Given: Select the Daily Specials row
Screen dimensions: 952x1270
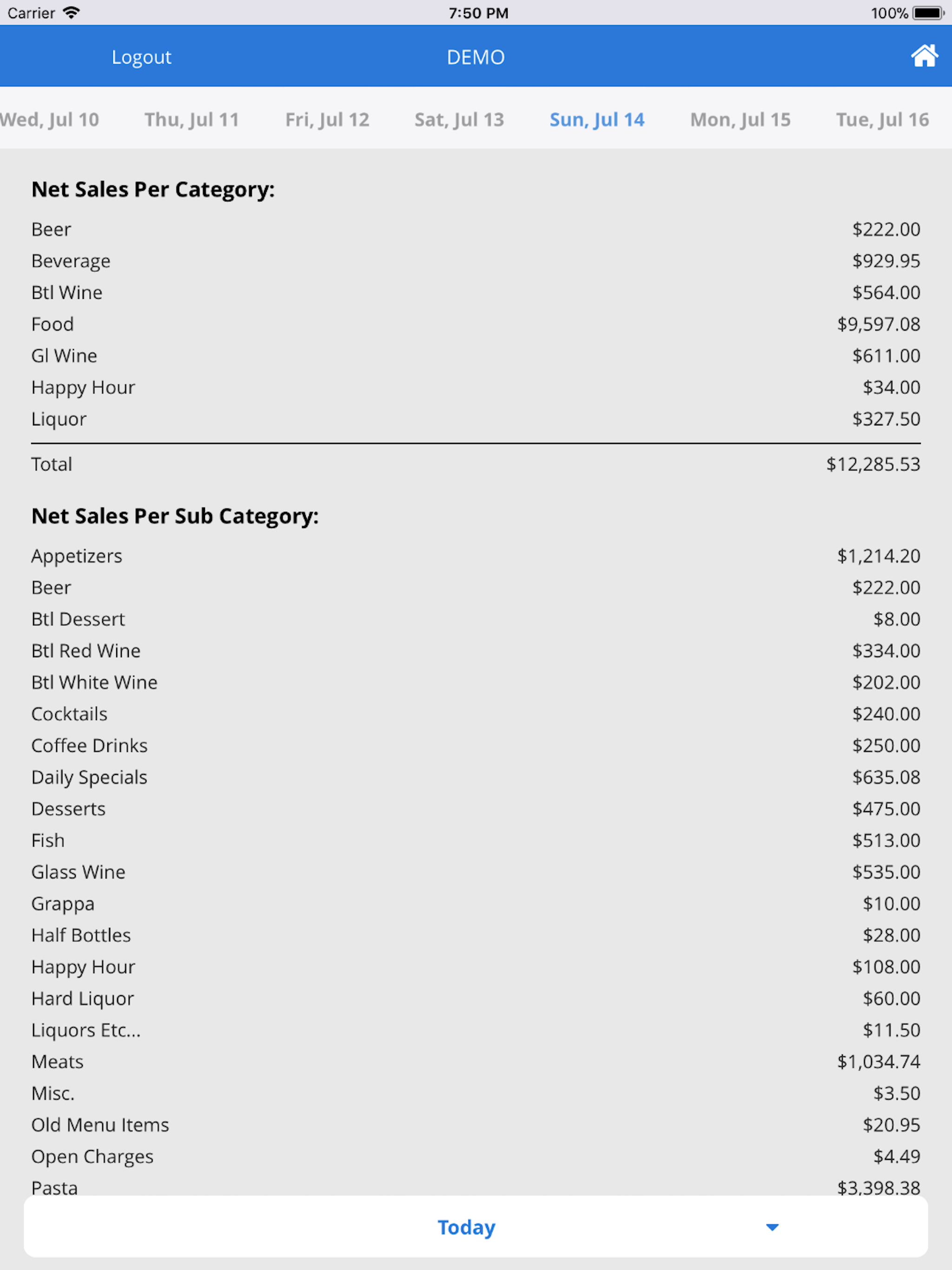Looking at the screenshot, I should pyautogui.click(x=476, y=777).
